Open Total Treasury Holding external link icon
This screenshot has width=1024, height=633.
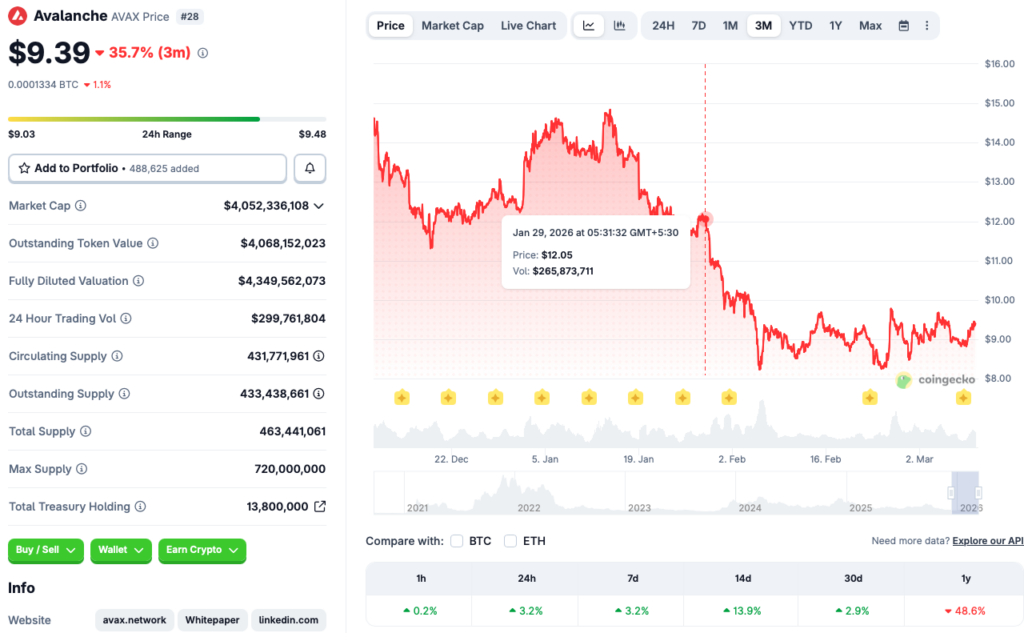click(320, 507)
